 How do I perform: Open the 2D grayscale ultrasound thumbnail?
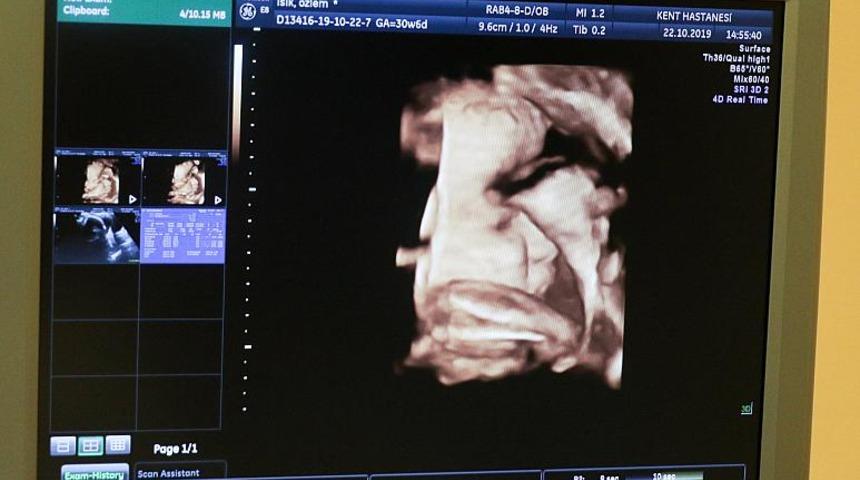[x=97, y=236]
